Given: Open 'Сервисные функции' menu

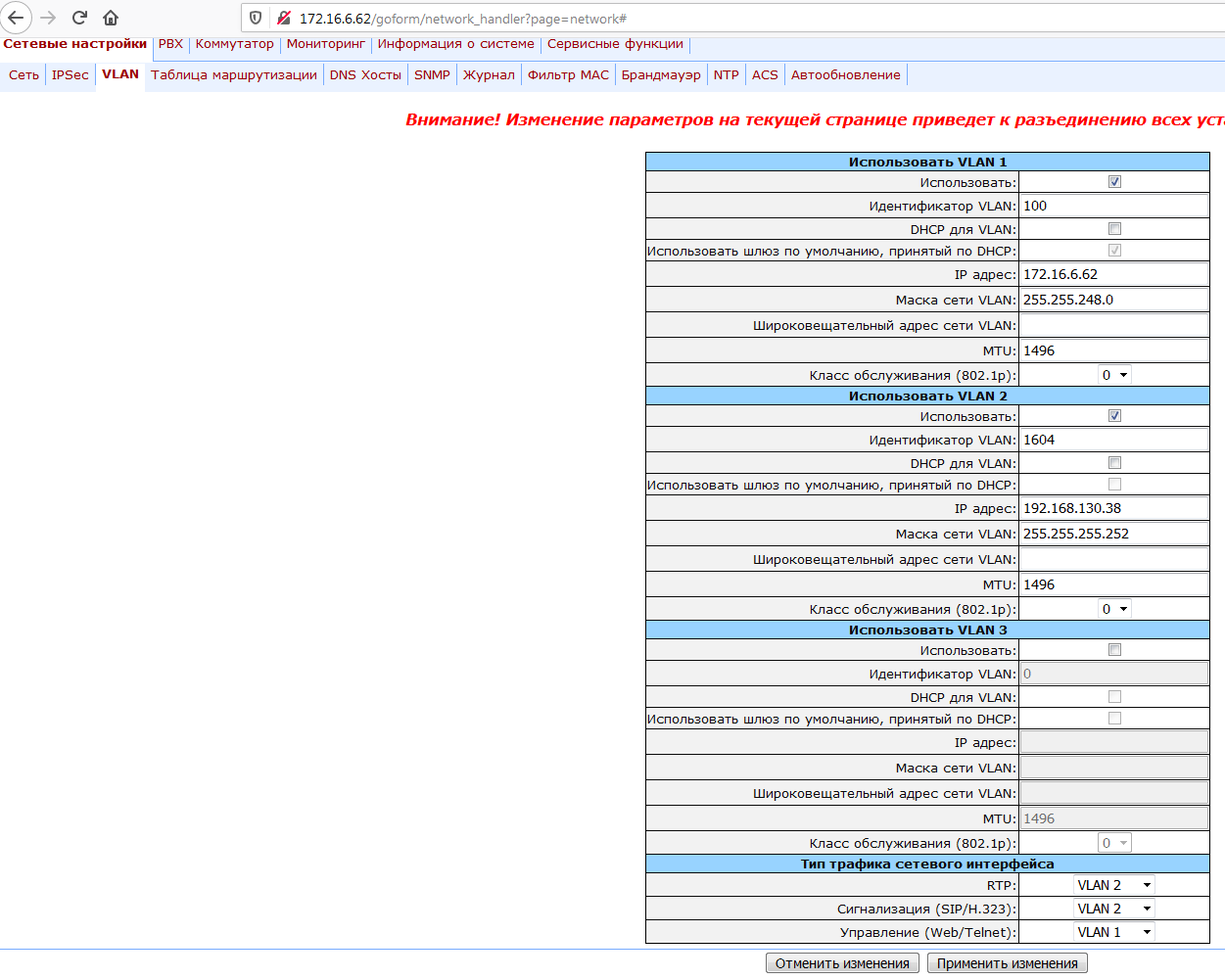Looking at the screenshot, I should [x=616, y=44].
